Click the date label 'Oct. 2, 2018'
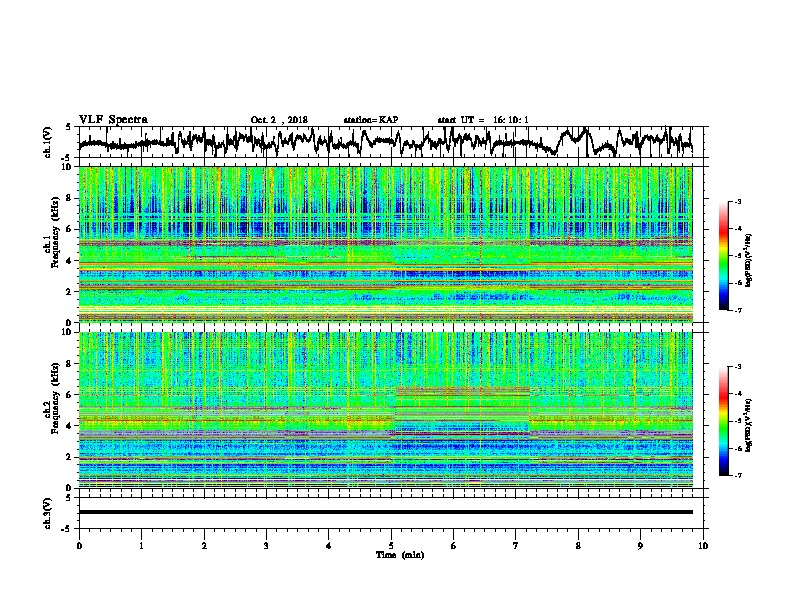 pyautogui.click(x=279, y=120)
